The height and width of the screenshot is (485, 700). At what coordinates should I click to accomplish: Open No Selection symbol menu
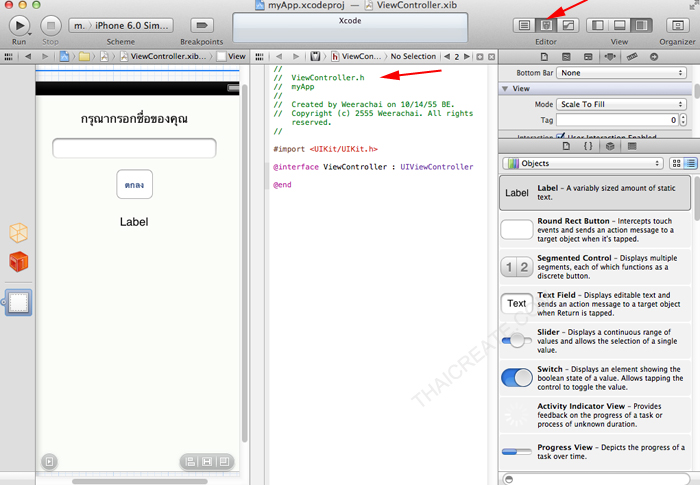[413, 57]
